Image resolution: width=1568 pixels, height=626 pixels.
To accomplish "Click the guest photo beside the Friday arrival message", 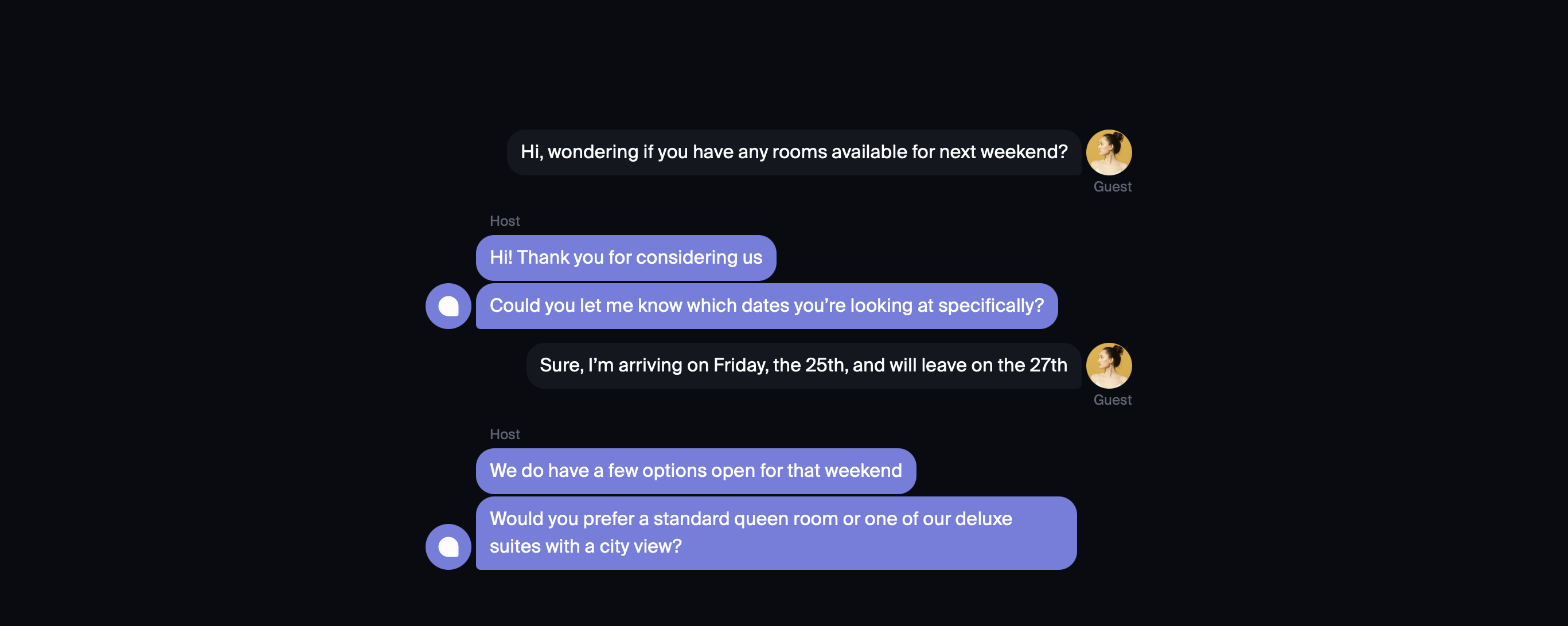I will pyautogui.click(x=1109, y=366).
